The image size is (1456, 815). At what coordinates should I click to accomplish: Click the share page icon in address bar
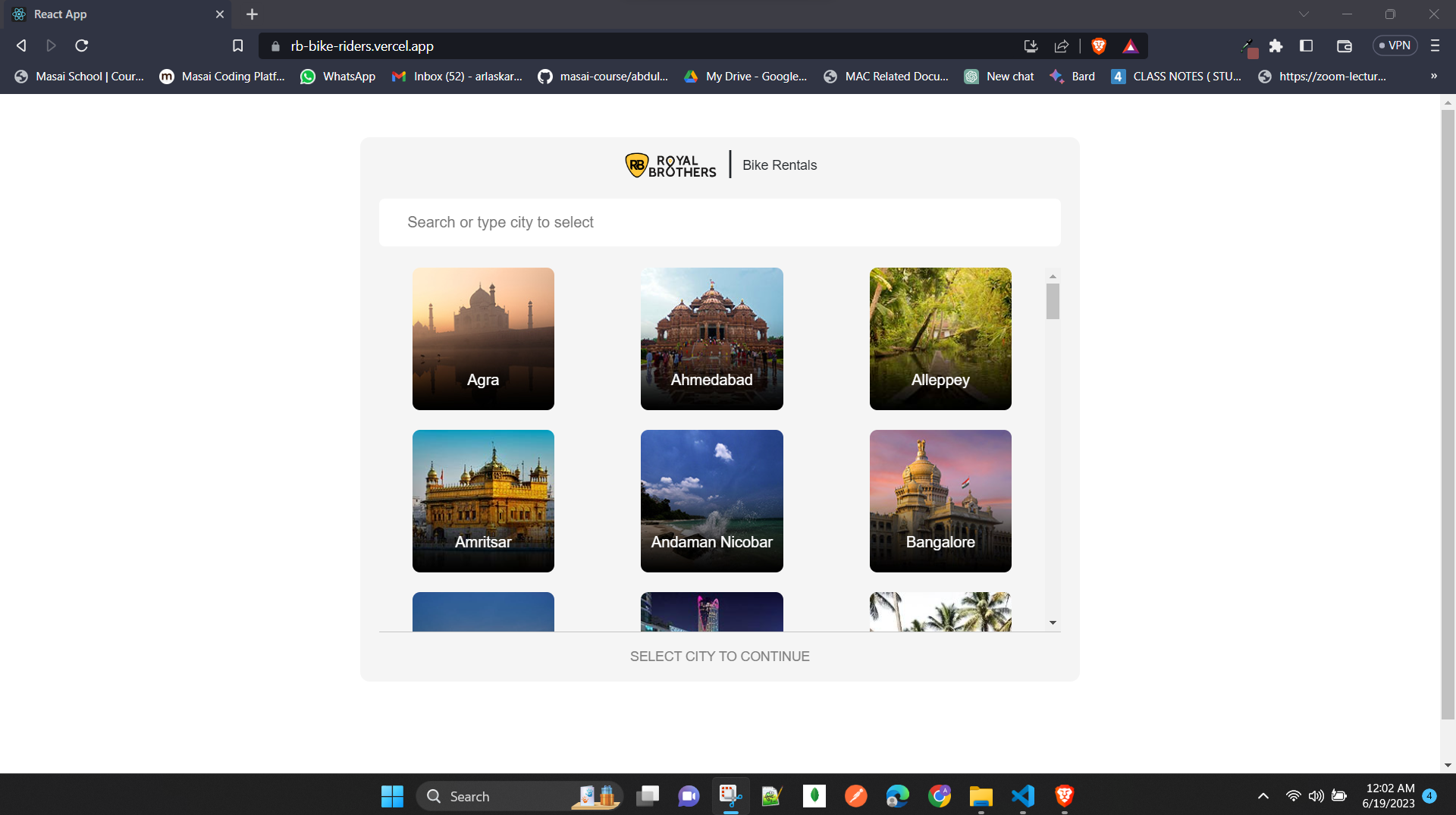pyautogui.click(x=1062, y=46)
